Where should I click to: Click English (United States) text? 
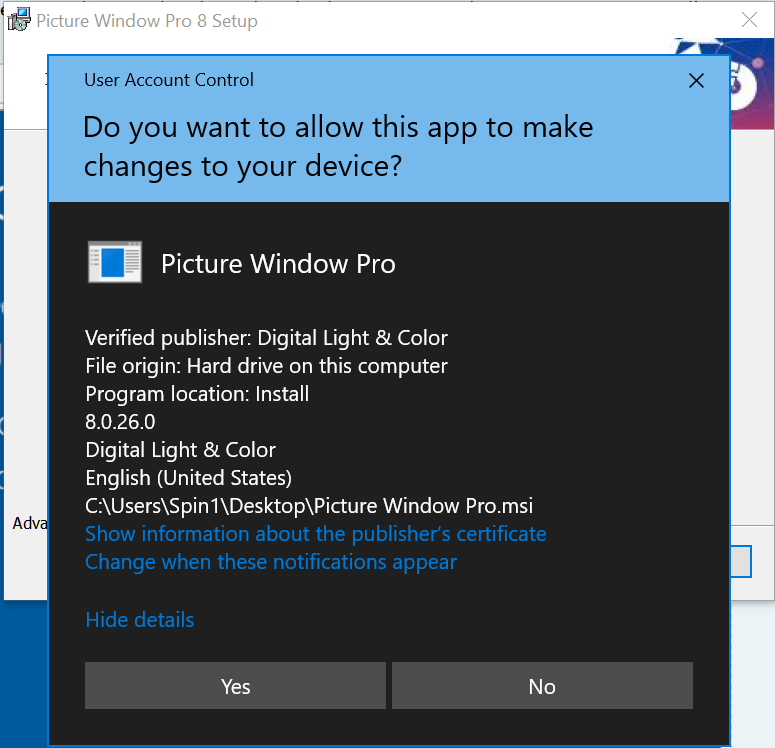189,478
